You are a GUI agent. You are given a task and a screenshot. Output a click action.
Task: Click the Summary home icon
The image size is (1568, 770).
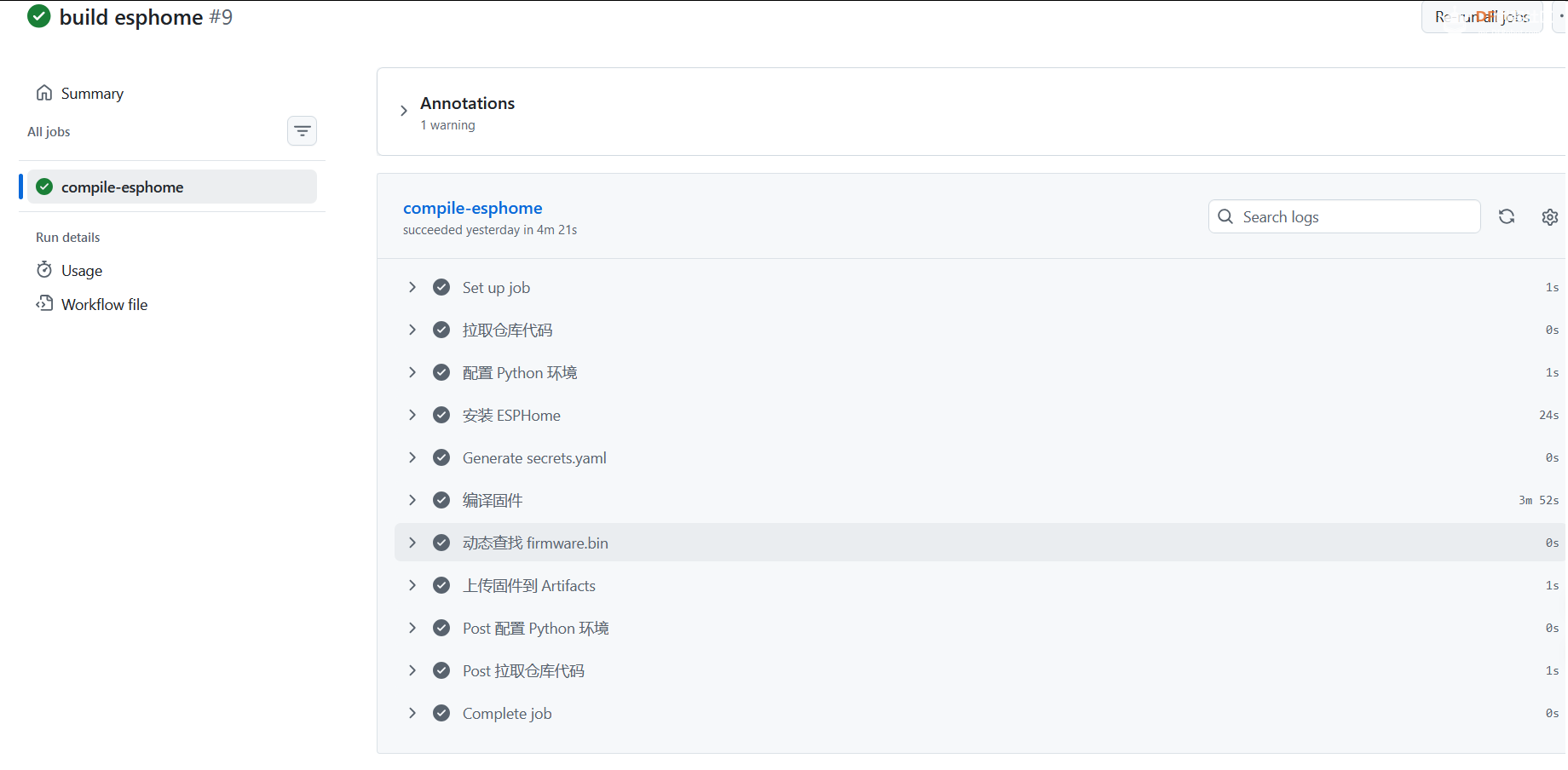(x=44, y=93)
